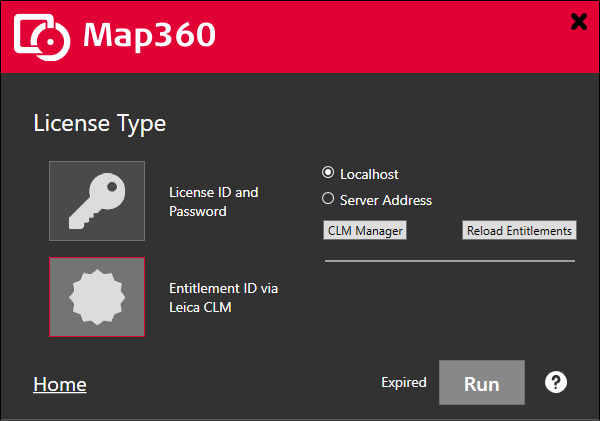Select the Localhost radio button

[328, 173]
